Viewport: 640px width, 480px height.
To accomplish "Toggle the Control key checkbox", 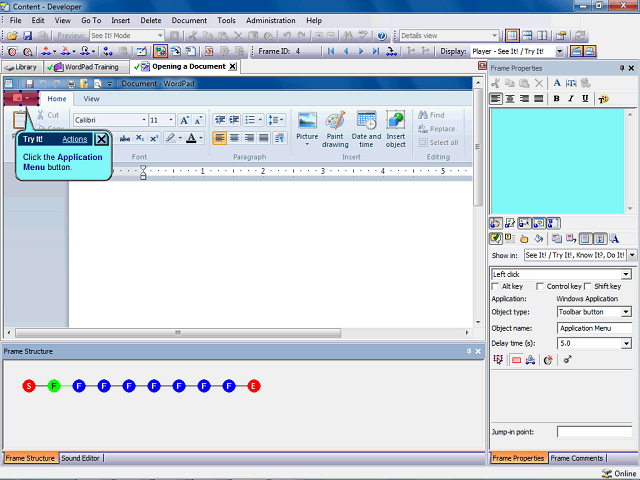I will (x=540, y=287).
